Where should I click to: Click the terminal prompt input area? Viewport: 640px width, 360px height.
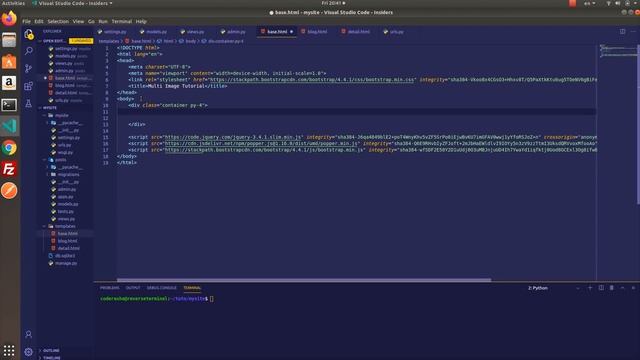coord(211,299)
